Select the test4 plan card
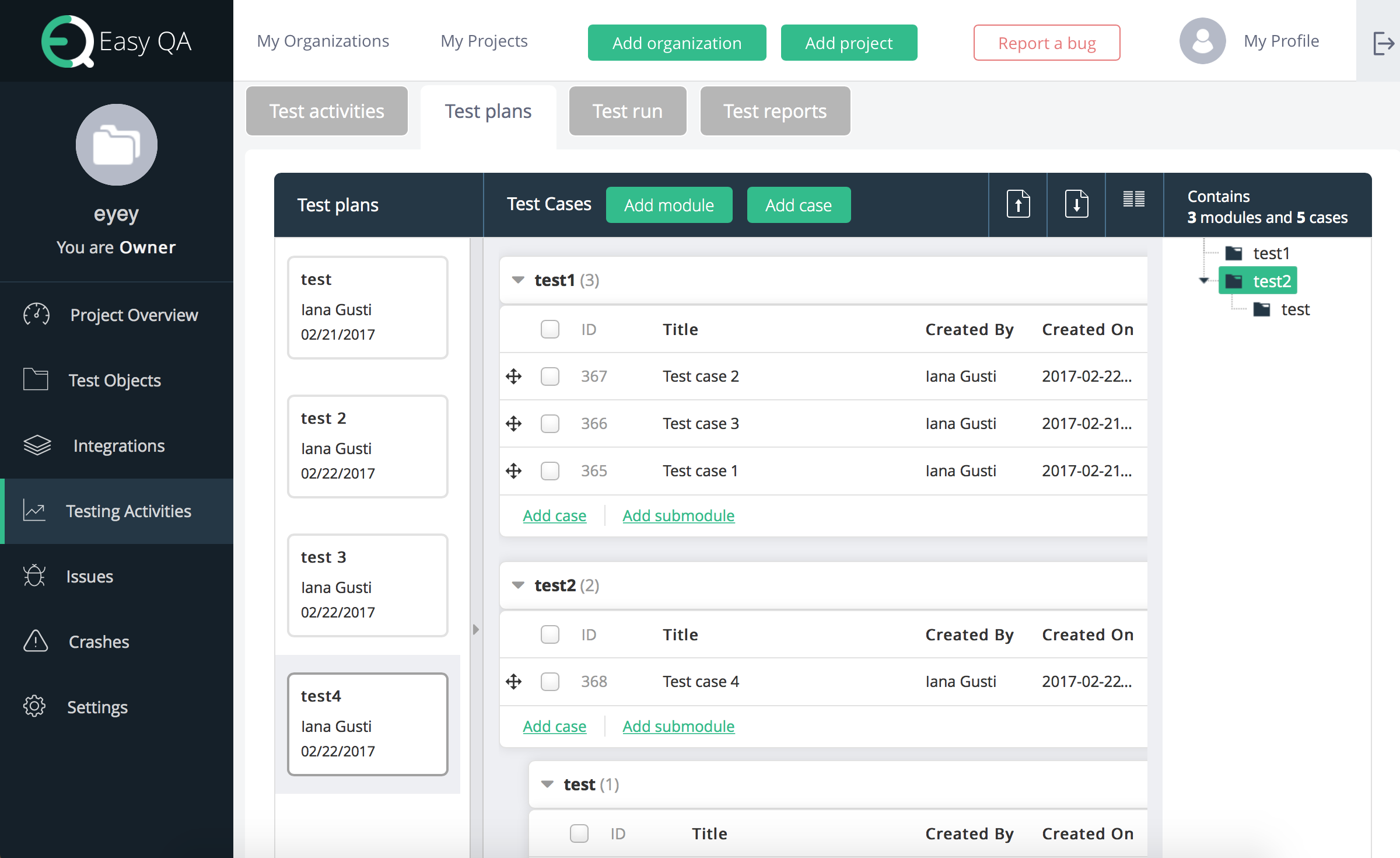The width and height of the screenshot is (1400, 858). [x=367, y=724]
